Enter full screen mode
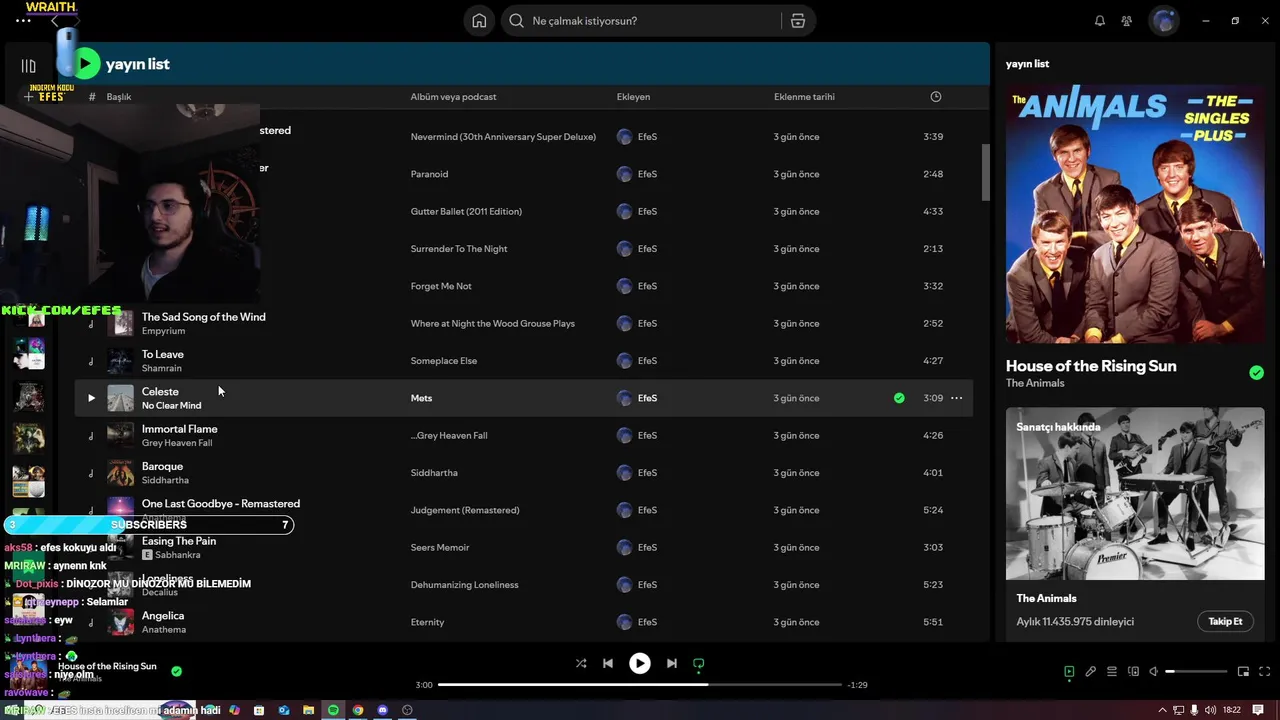The image size is (1280, 720). point(1264,672)
